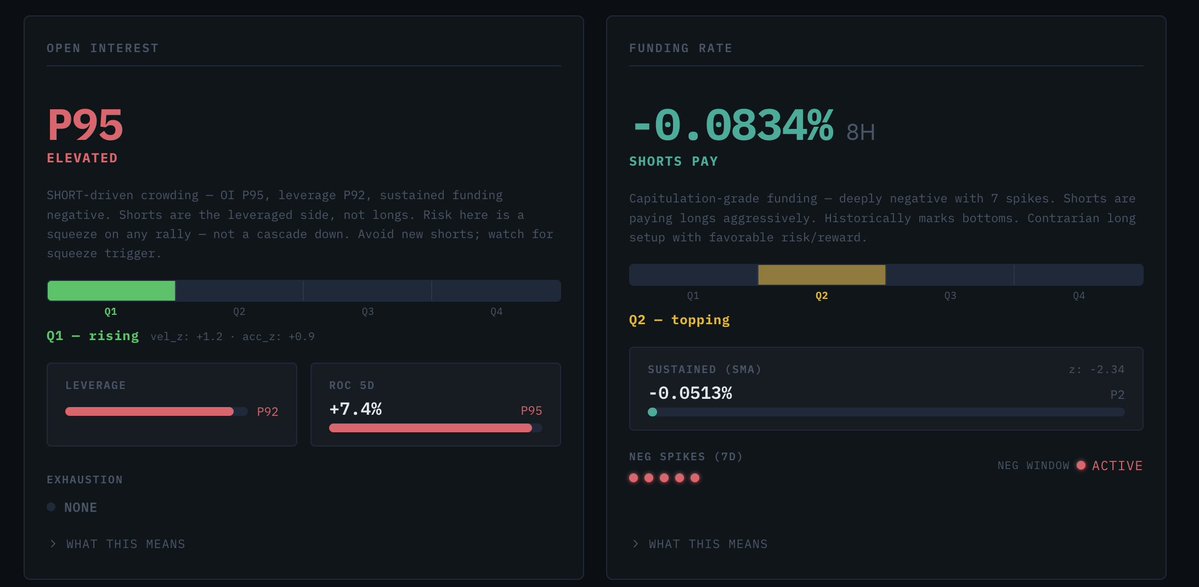
Task: Click the red Leverage progress bar
Action: pos(150,411)
